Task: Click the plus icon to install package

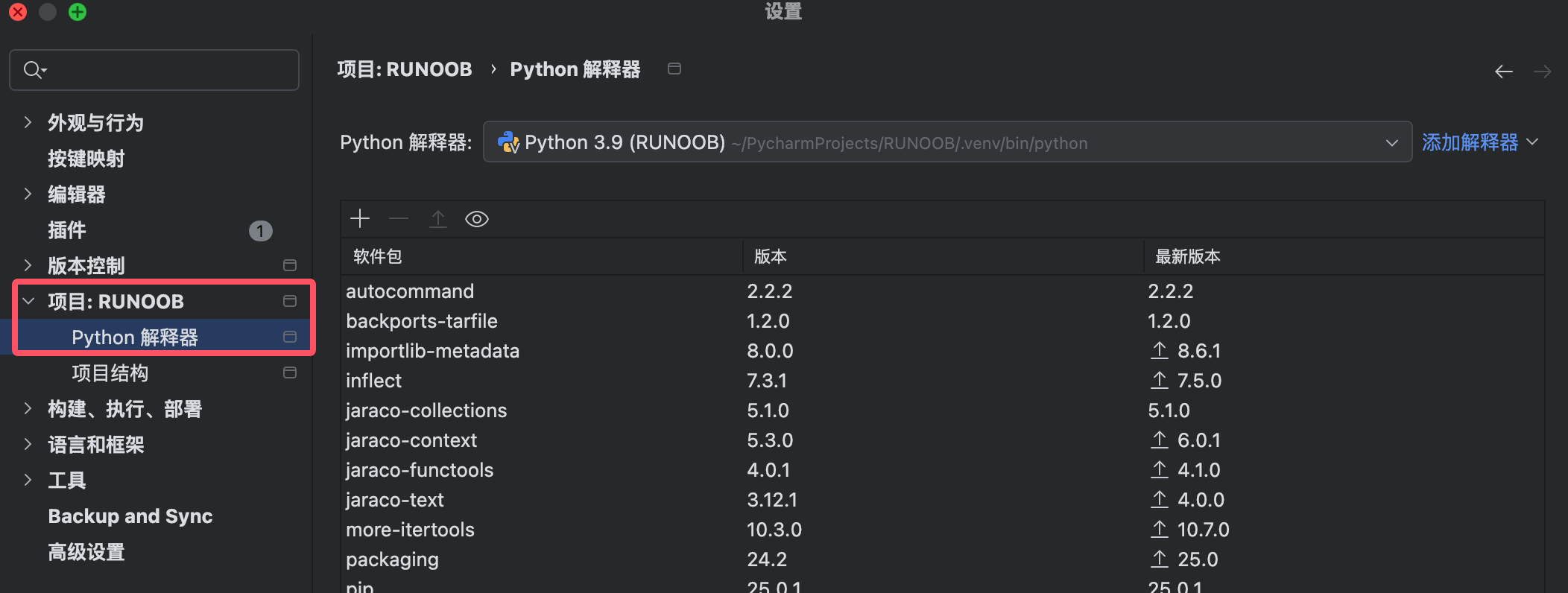Action: [360, 219]
